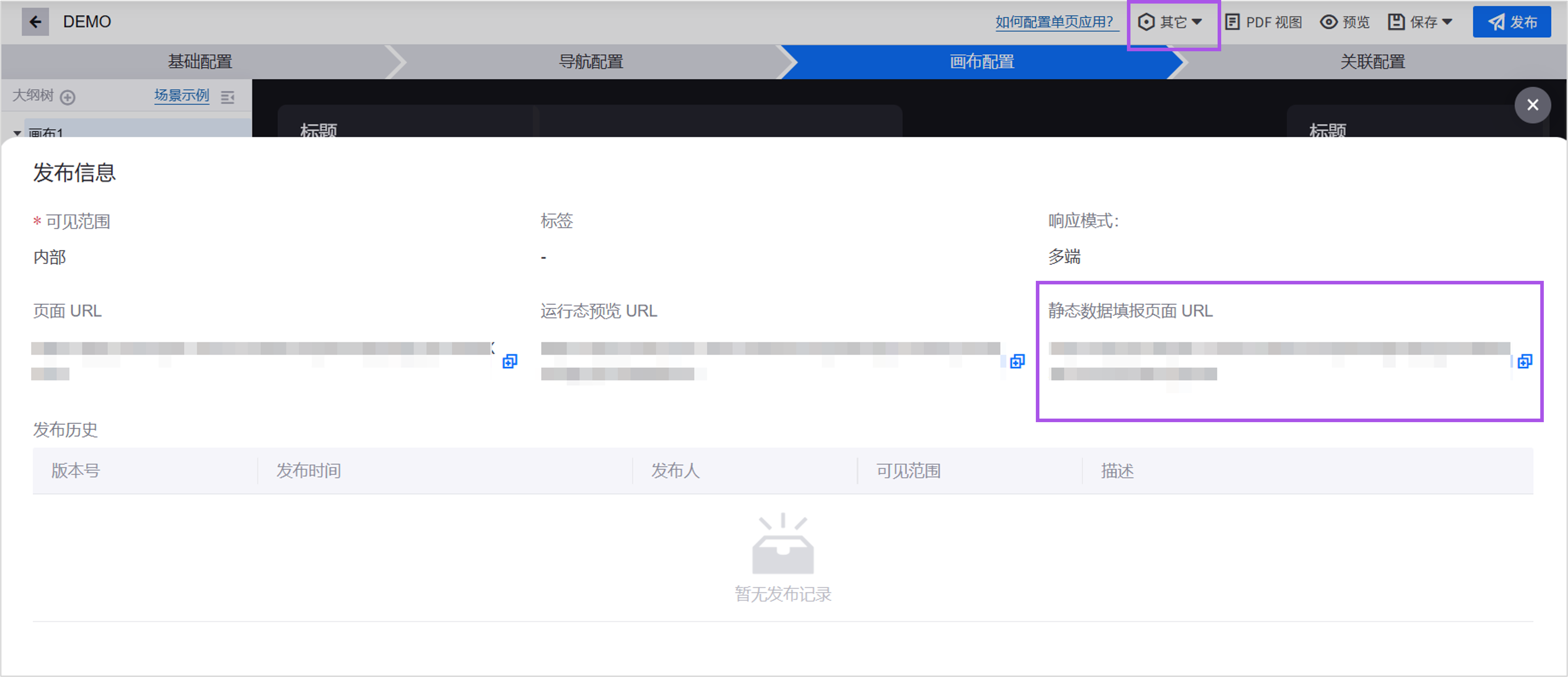Click the save disk icon on 保存
Viewport: 1568px width, 677px height.
tap(1396, 22)
